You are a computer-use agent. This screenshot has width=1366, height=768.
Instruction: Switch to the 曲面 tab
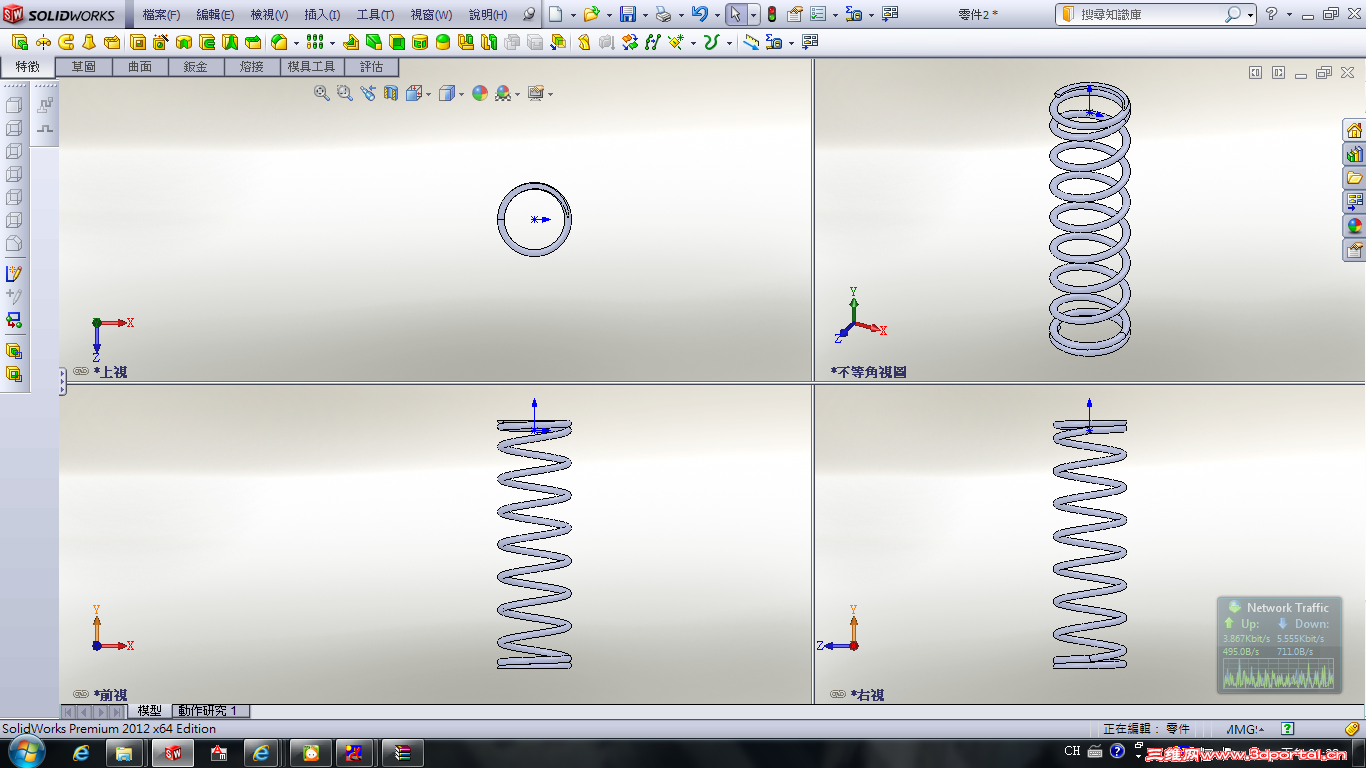140,67
